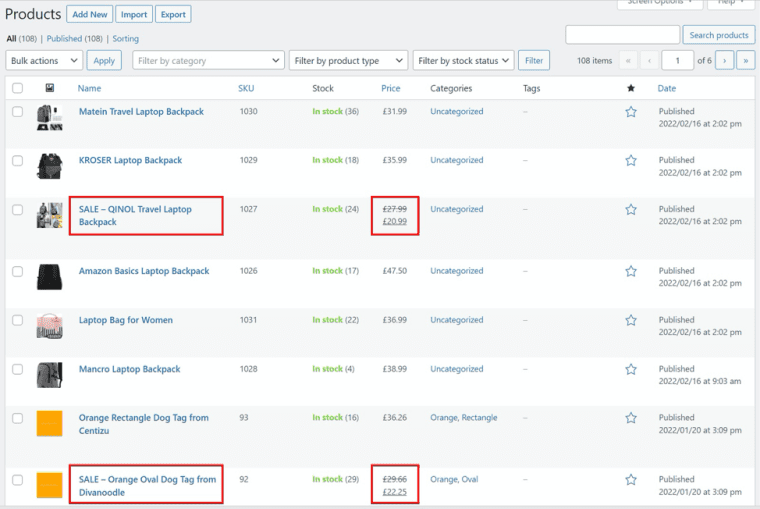Screen dimensions: 760x509
Task: Click the current page number field
Action: click(x=678, y=61)
